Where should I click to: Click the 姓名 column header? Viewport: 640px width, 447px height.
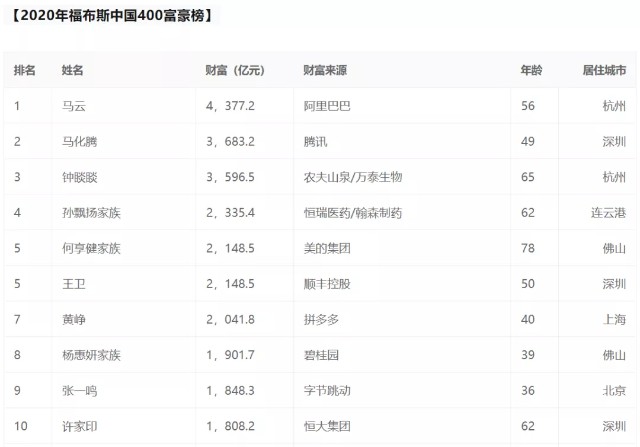(72, 70)
